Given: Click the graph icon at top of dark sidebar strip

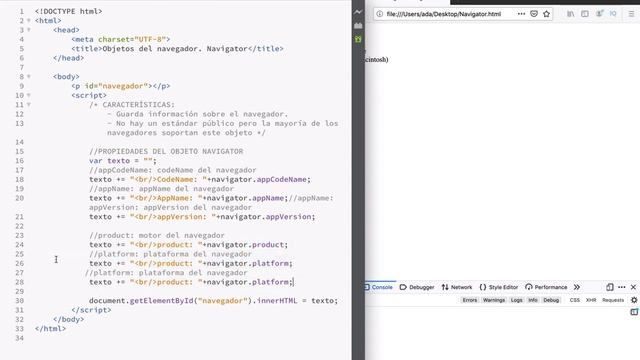Looking at the screenshot, I should tap(358, 12).
